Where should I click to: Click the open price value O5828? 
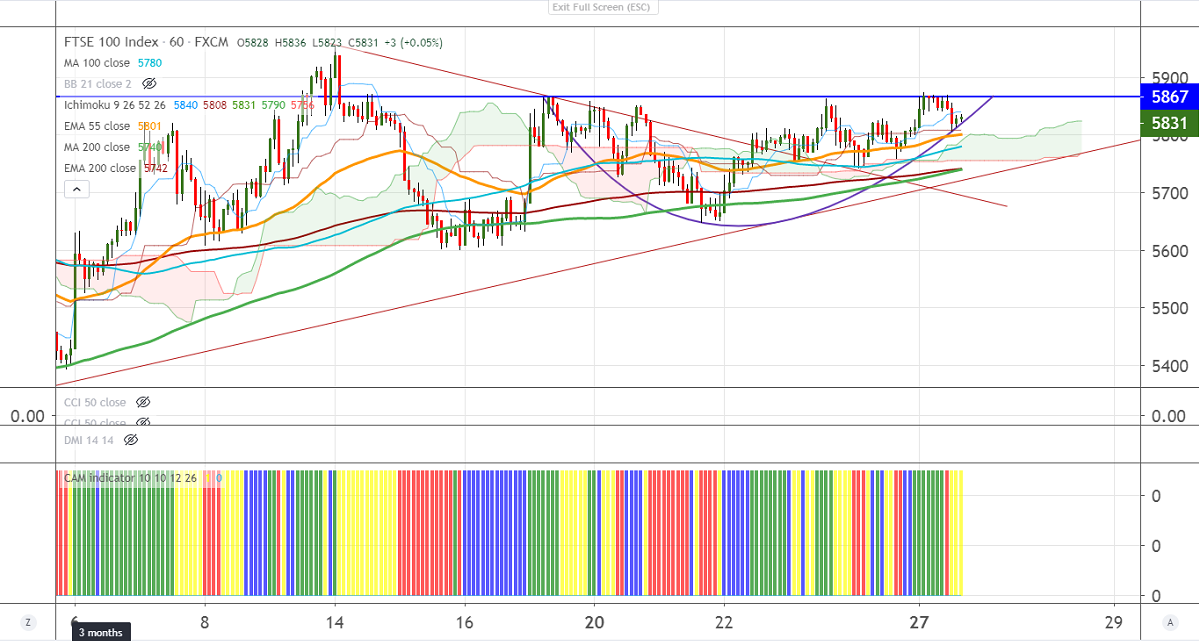coord(252,43)
